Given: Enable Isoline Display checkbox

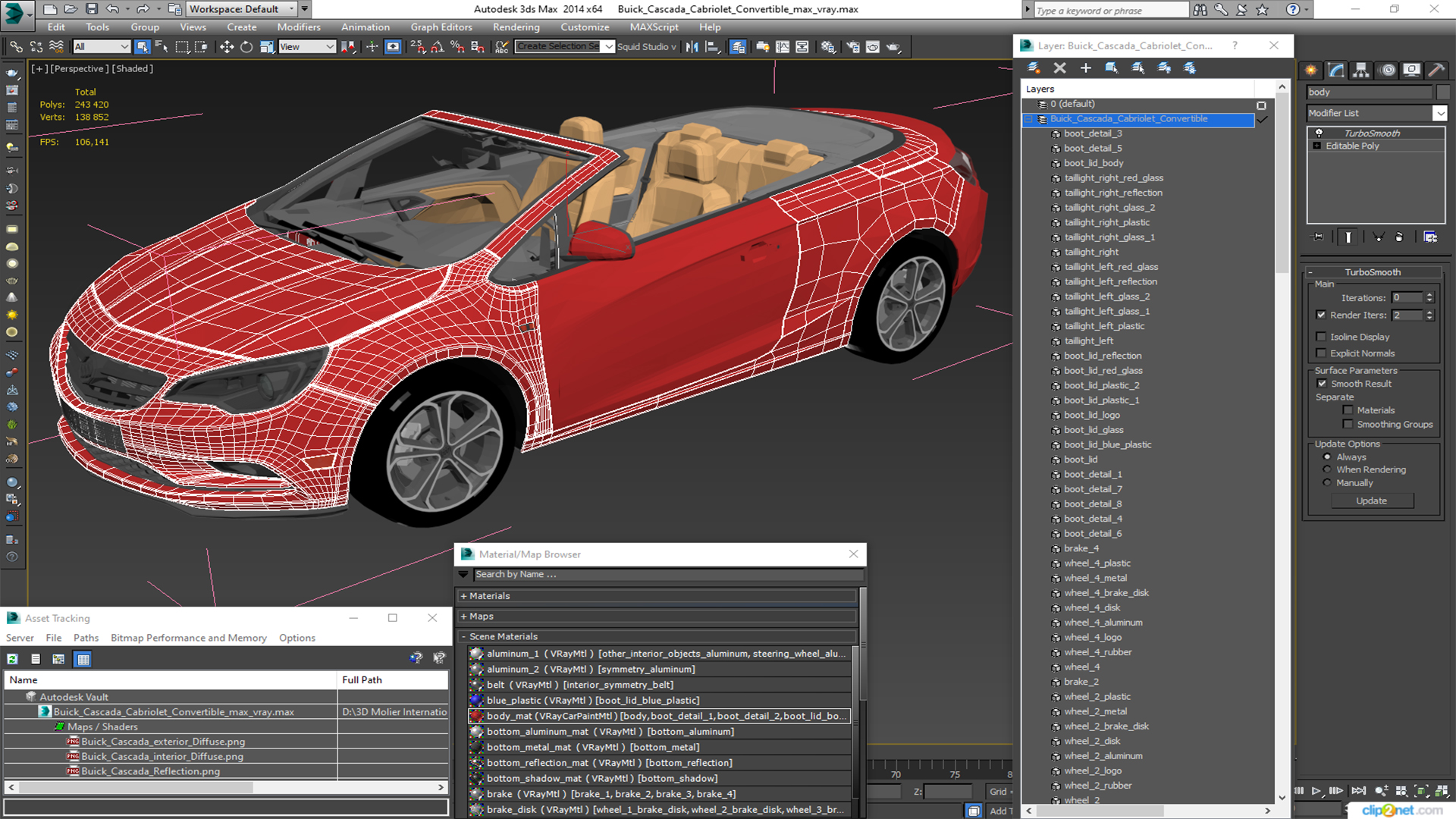Looking at the screenshot, I should tap(1321, 337).
